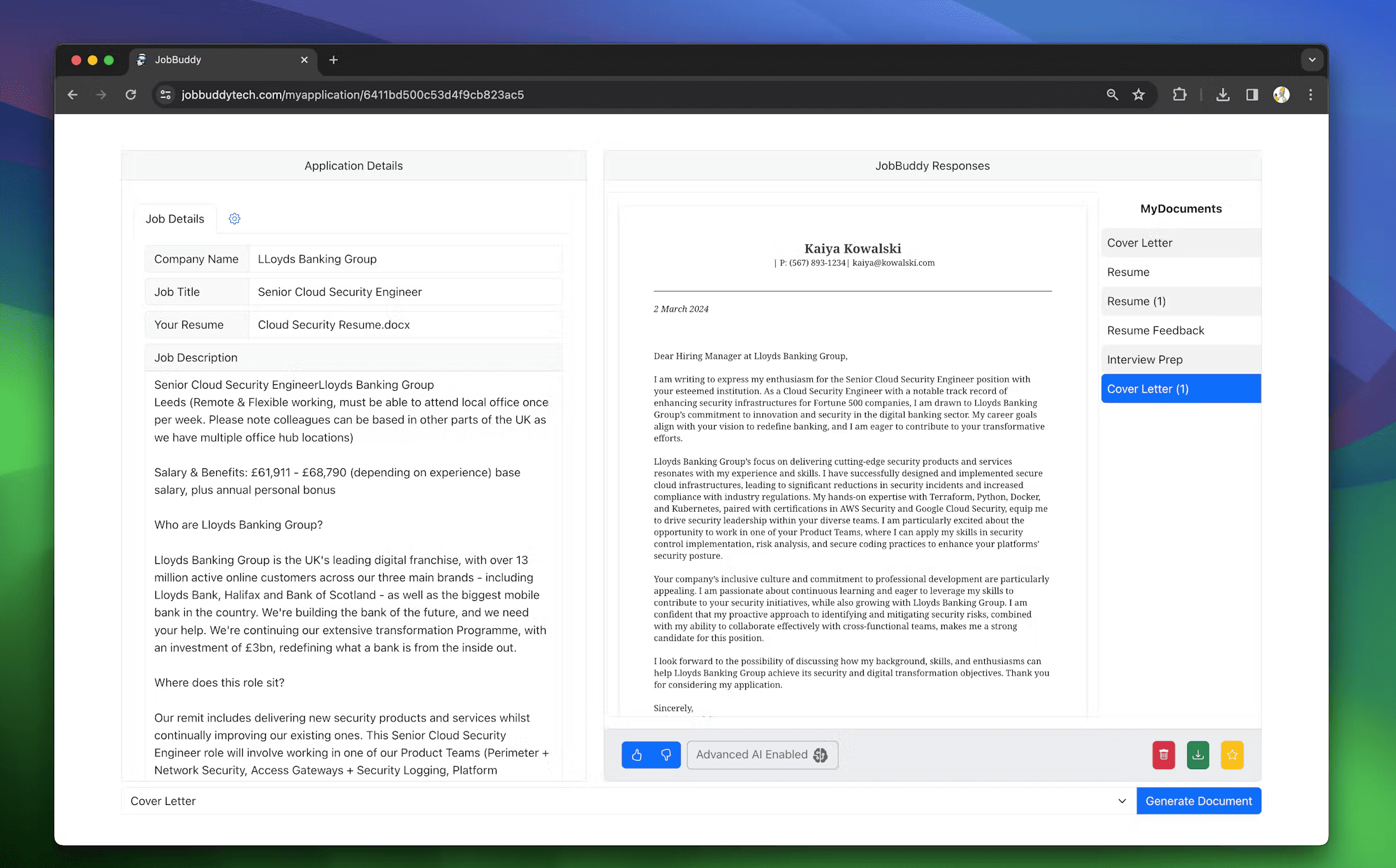Close the JobBuddy tab
Viewport: 1396px width, 868px height.
click(304, 60)
